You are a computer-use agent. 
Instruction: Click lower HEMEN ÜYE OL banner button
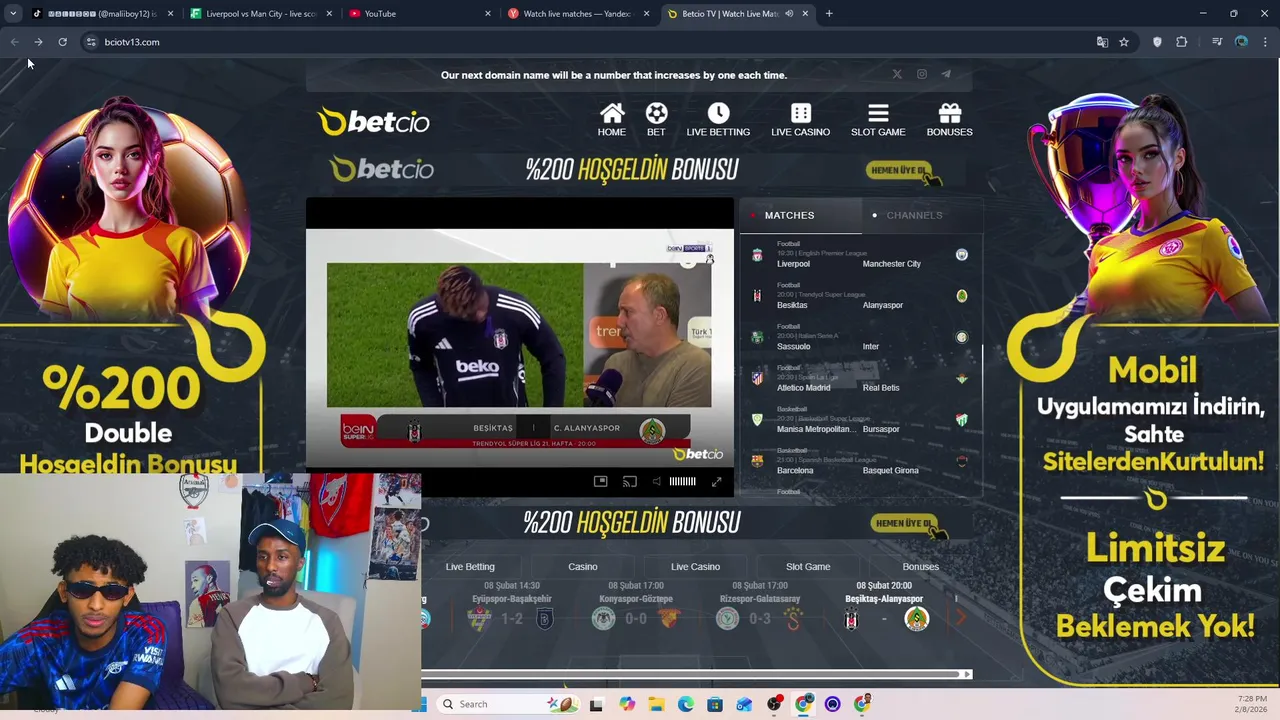[x=906, y=524]
